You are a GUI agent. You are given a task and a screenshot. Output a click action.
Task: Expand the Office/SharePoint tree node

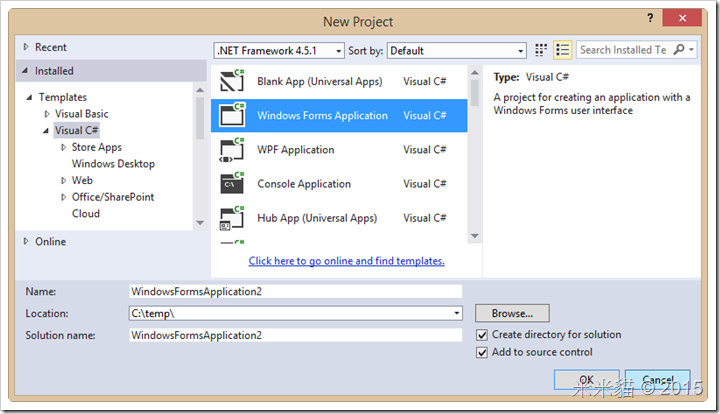coord(63,197)
